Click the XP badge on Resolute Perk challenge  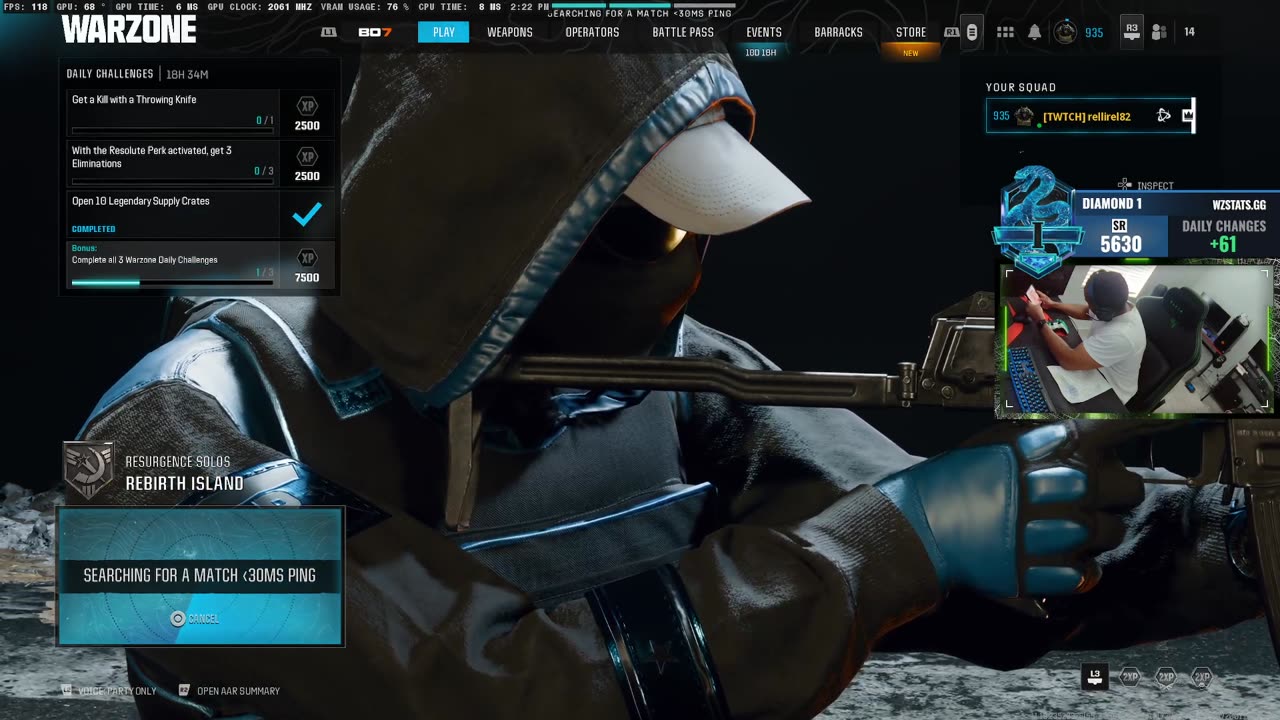point(307,157)
